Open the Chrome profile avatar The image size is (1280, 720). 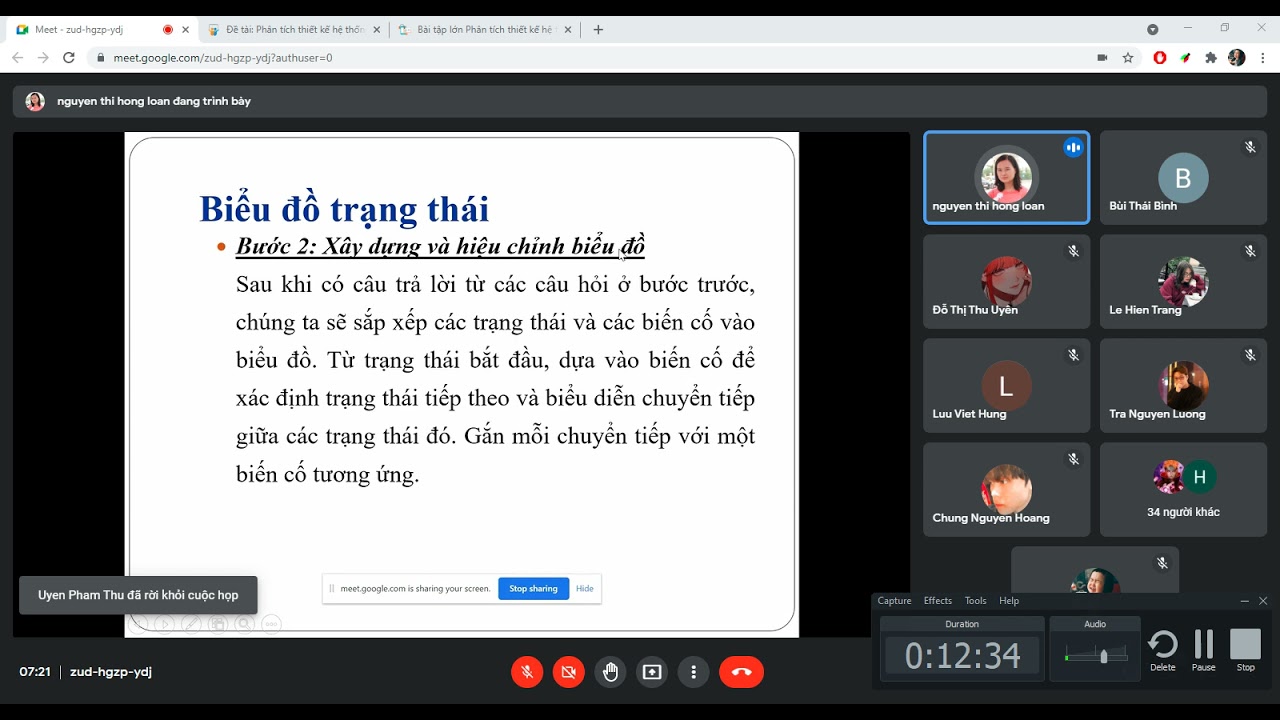(1237, 58)
